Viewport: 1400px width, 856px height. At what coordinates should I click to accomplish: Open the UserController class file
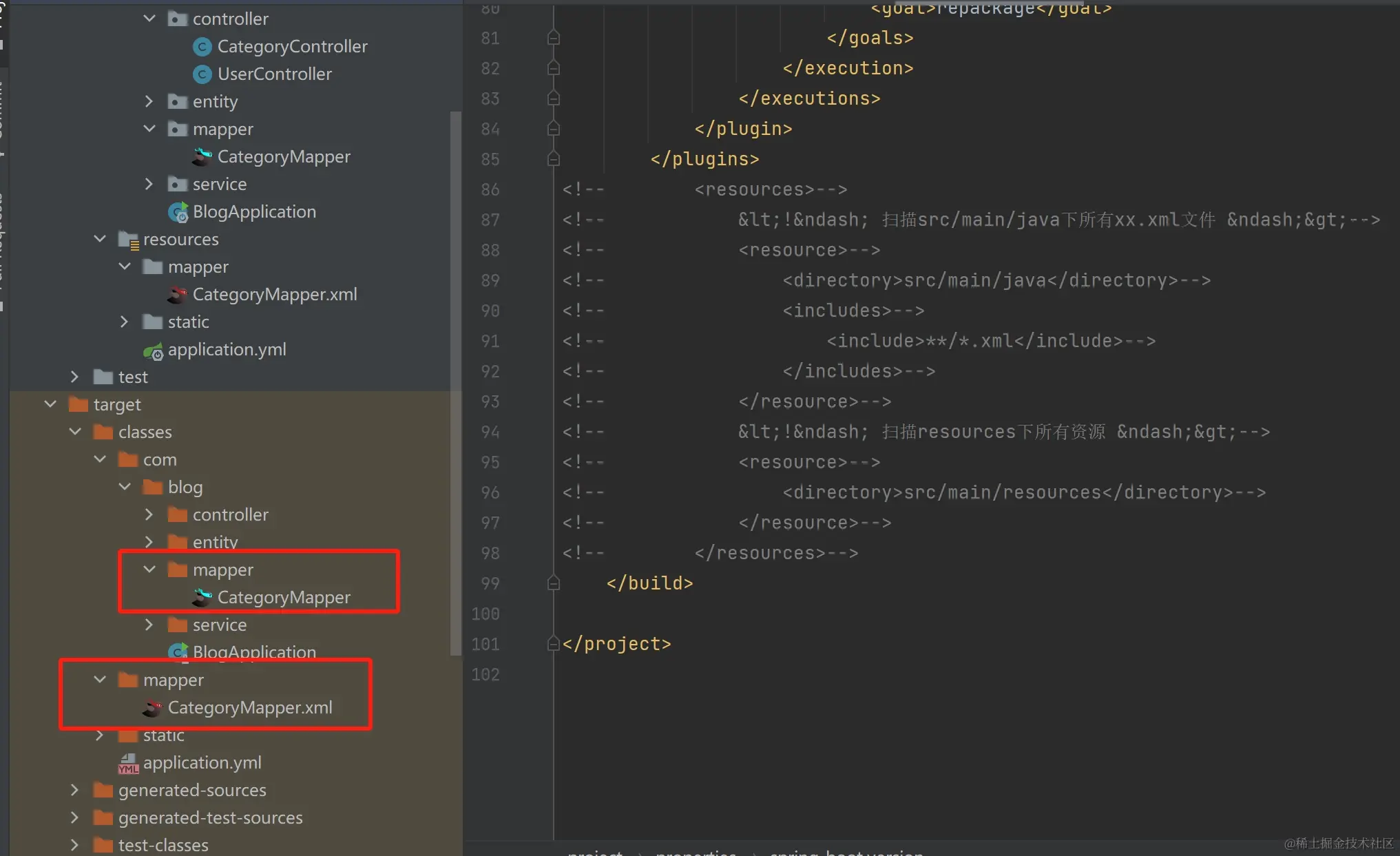click(273, 74)
